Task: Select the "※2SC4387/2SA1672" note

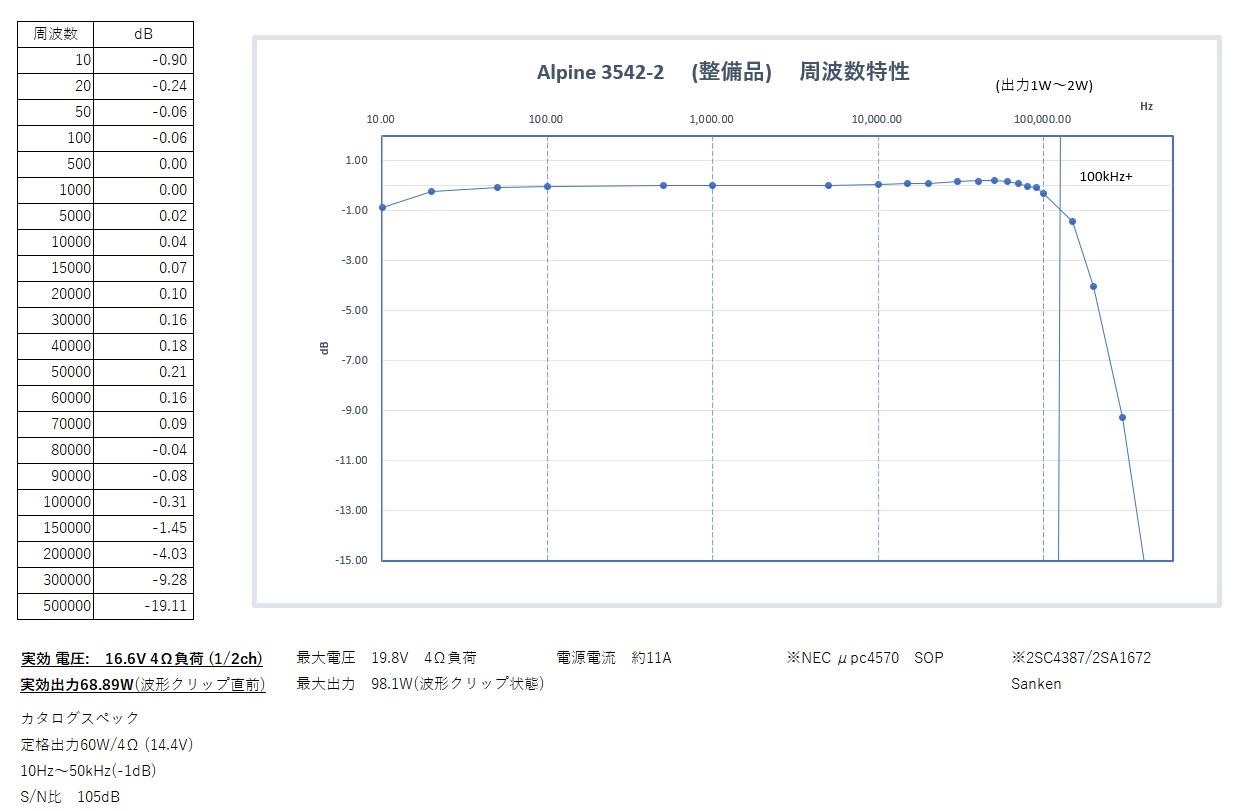Action: click(x=1081, y=658)
